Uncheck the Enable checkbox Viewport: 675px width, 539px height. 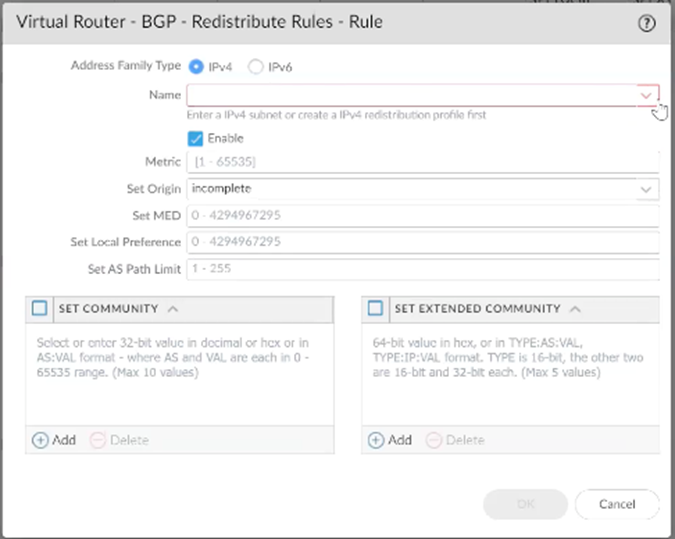pyautogui.click(x=196, y=138)
